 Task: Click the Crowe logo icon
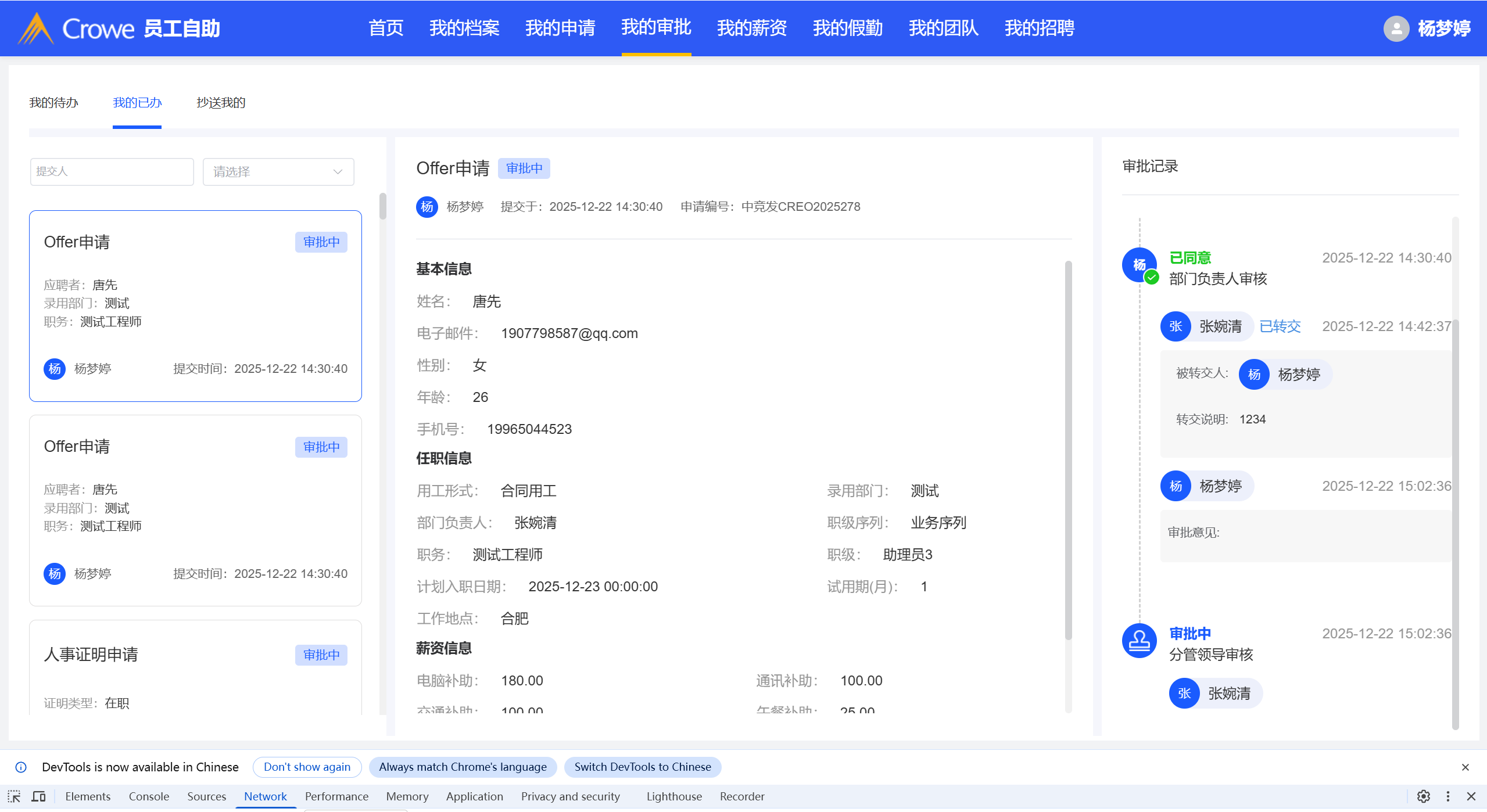[x=36, y=28]
